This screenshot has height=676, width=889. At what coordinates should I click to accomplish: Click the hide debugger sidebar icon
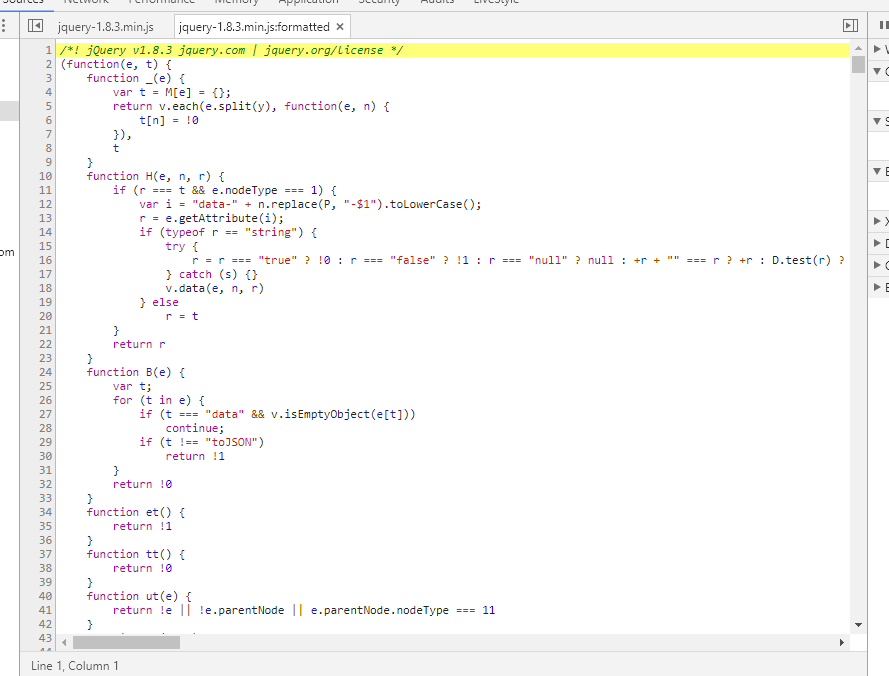click(850, 26)
